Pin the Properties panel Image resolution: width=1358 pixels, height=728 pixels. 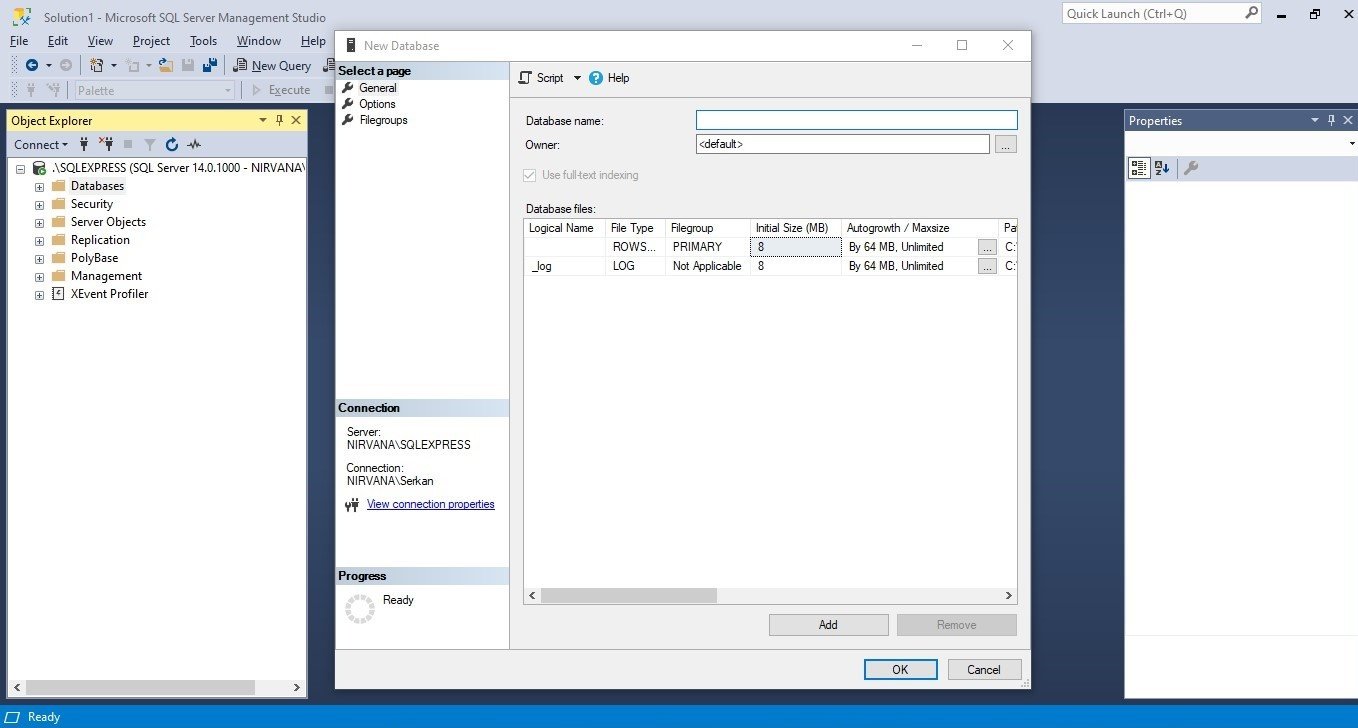1332,120
